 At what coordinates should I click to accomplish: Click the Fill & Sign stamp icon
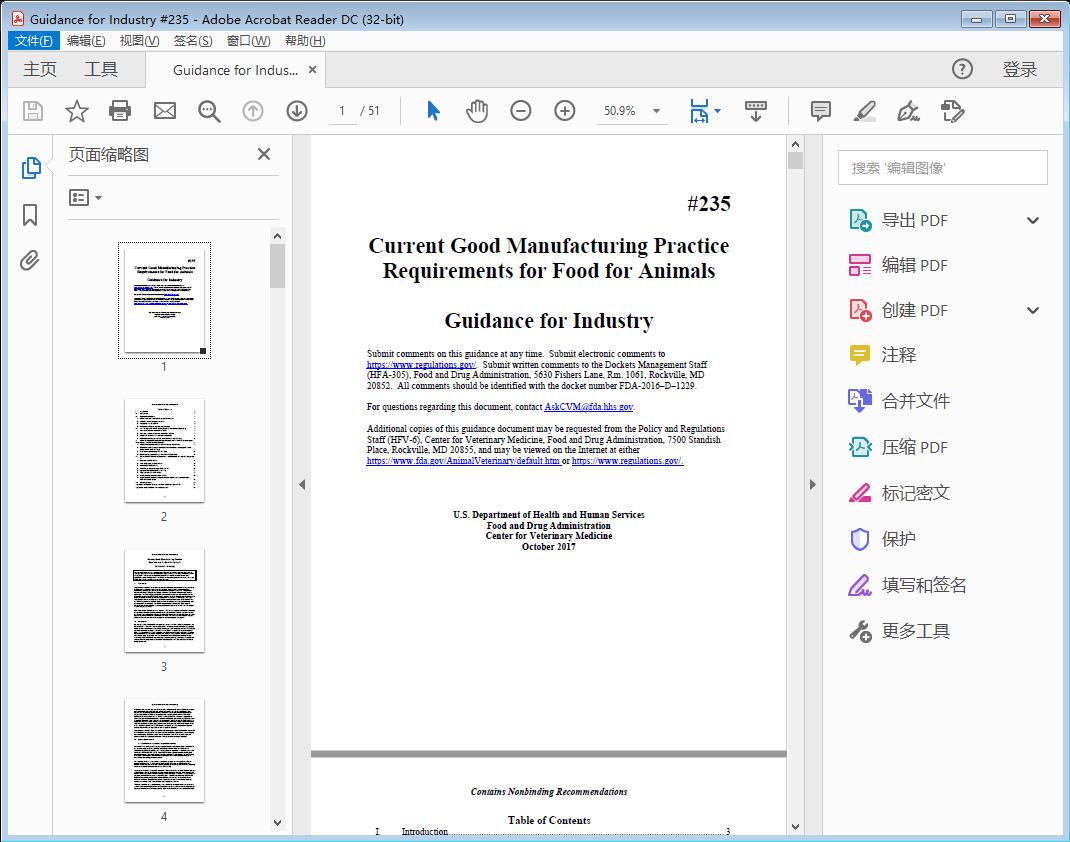point(952,111)
